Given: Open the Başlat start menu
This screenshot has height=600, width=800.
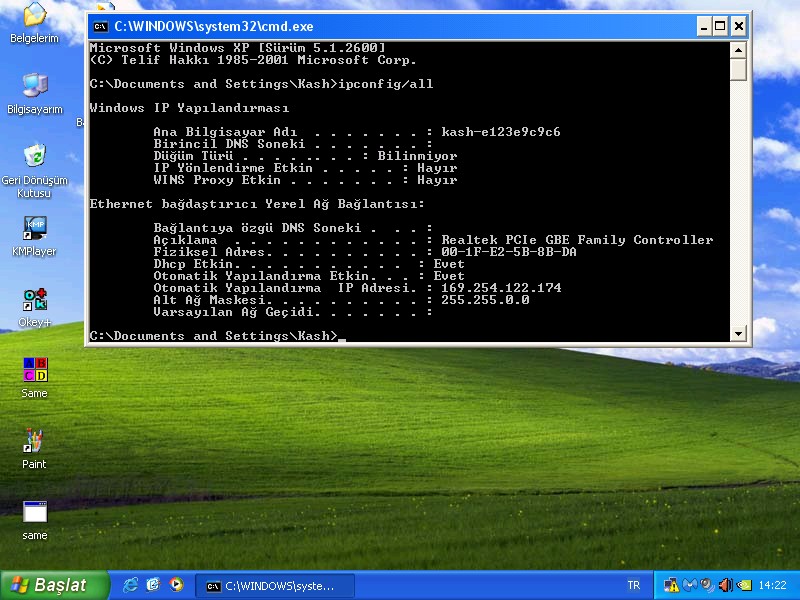Looking at the screenshot, I should 54,585.
